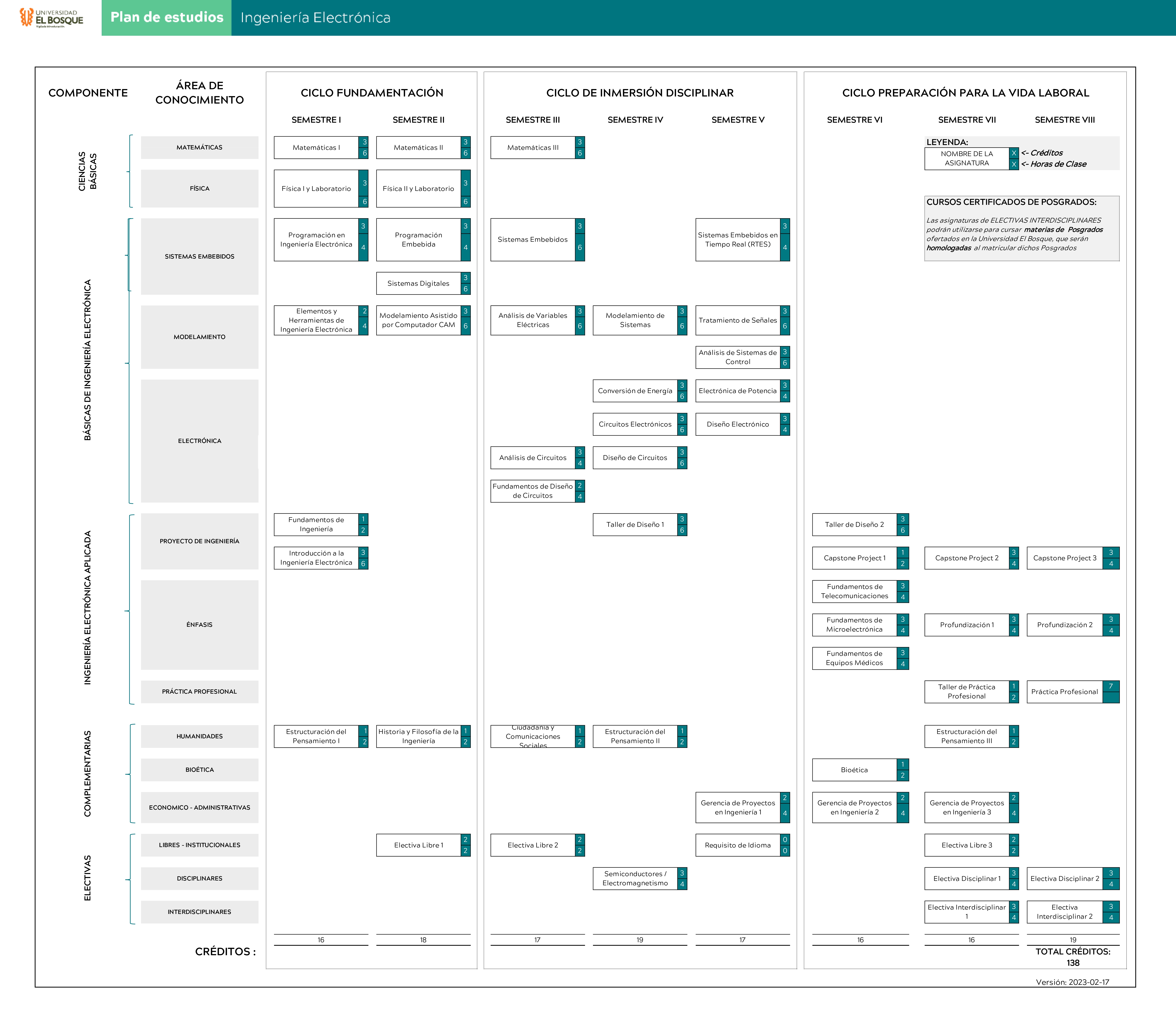Image resolution: width=1176 pixels, height=1024 pixels.
Task: Select the Plan de estudios tab
Action: [x=166, y=18]
